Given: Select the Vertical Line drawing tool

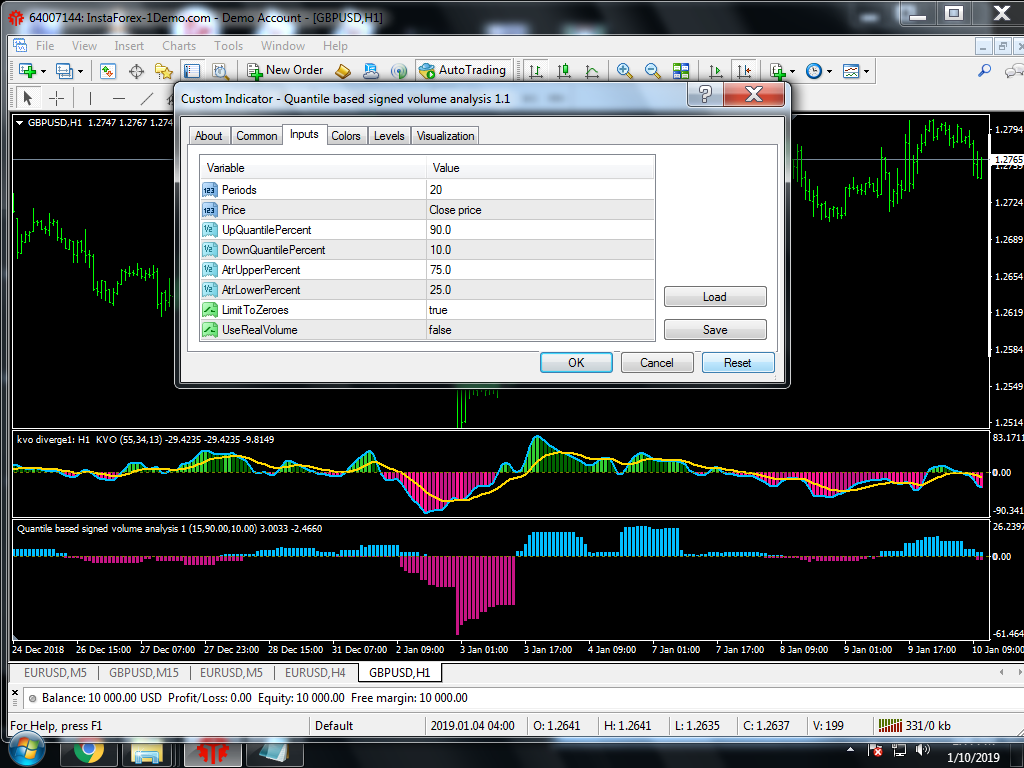Looking at the screenshot, I should tap(90, 99).
